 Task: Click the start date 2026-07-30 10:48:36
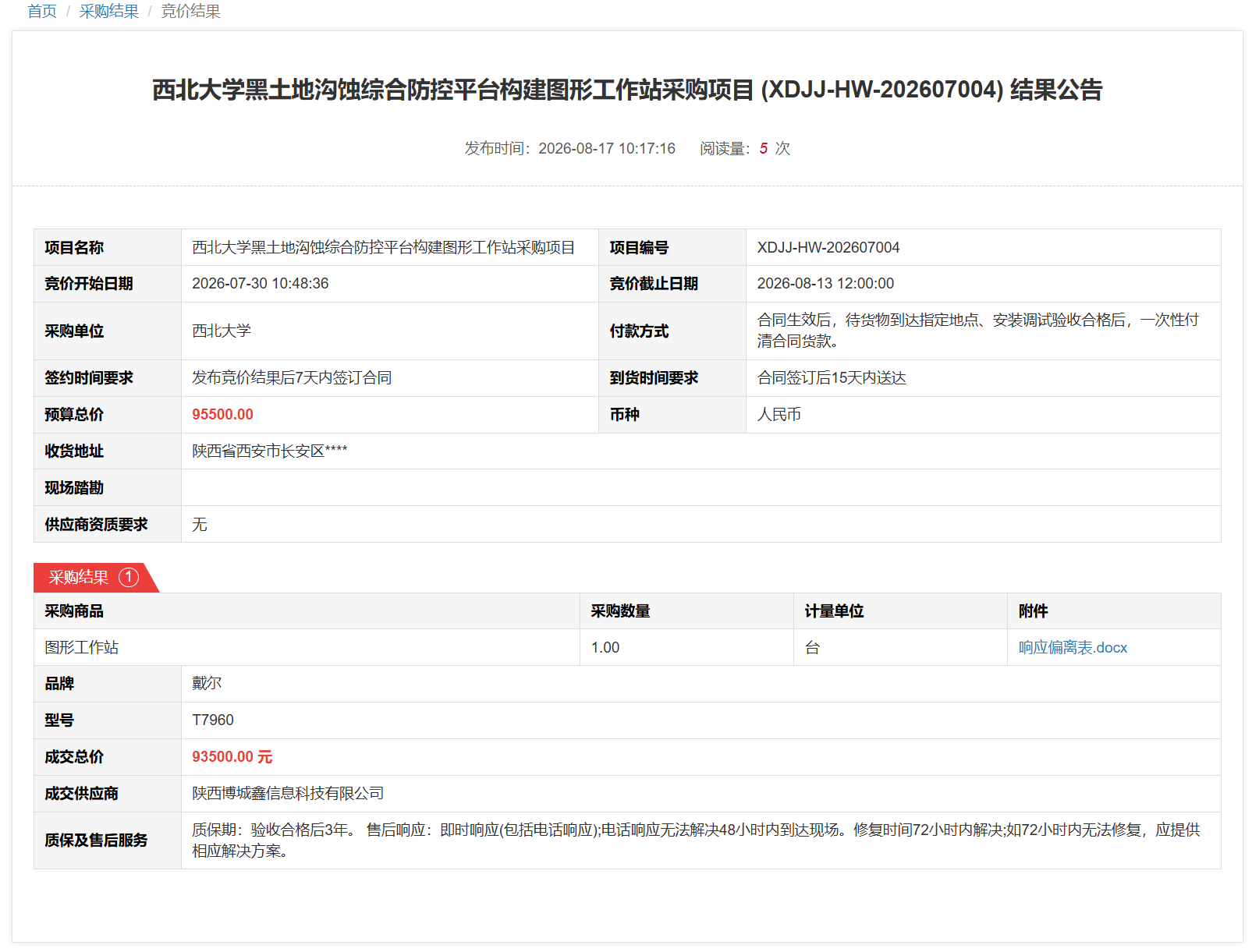(x=261, y=284)
